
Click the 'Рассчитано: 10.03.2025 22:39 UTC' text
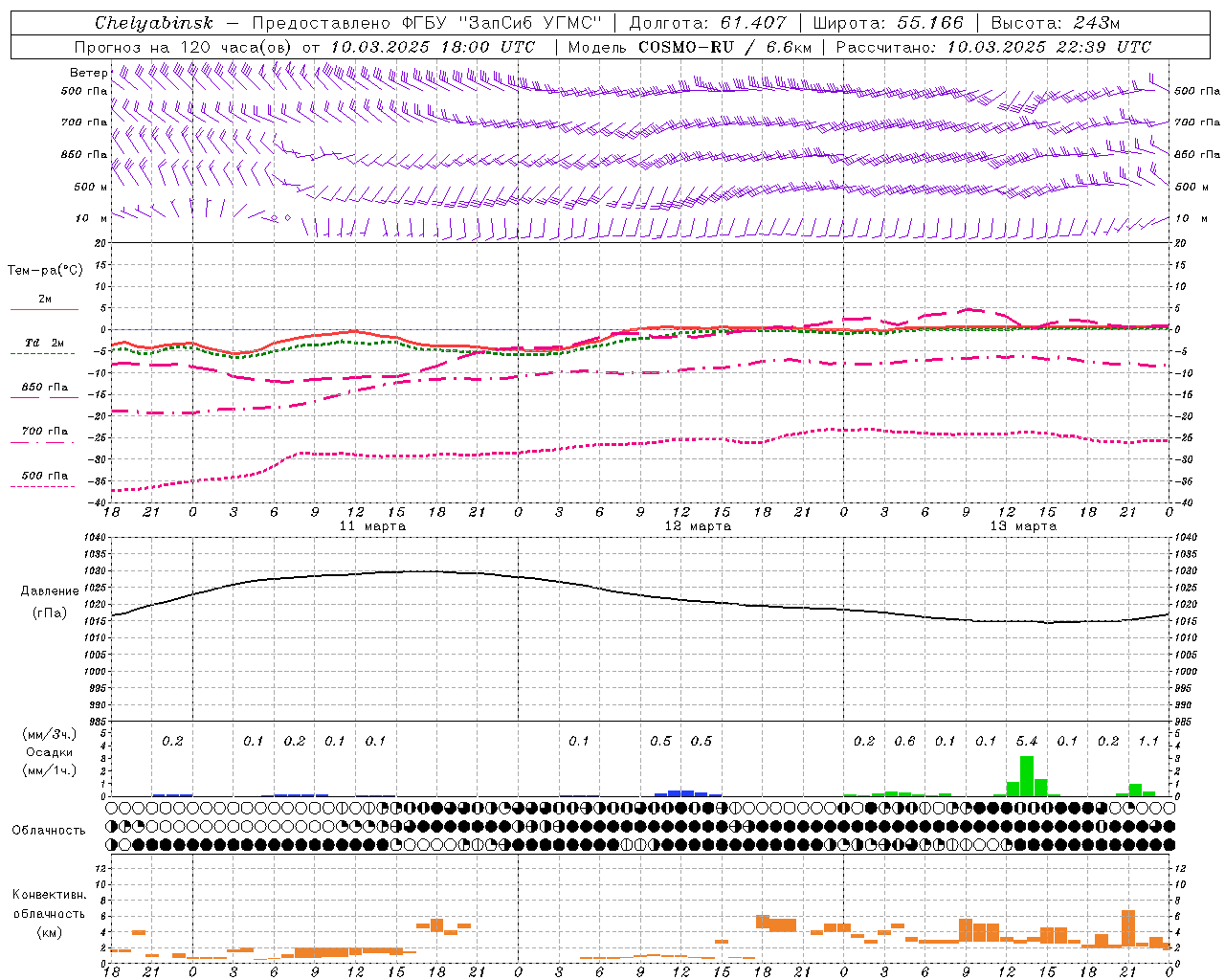[994, 47]
